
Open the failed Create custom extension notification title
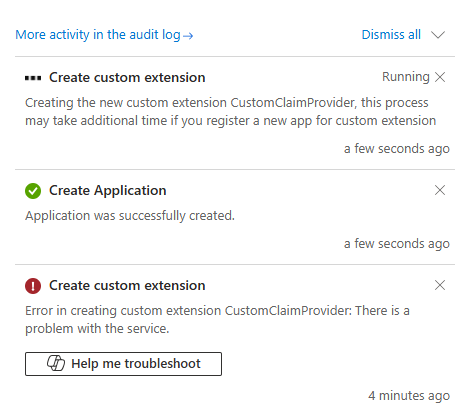coord(127,285)
